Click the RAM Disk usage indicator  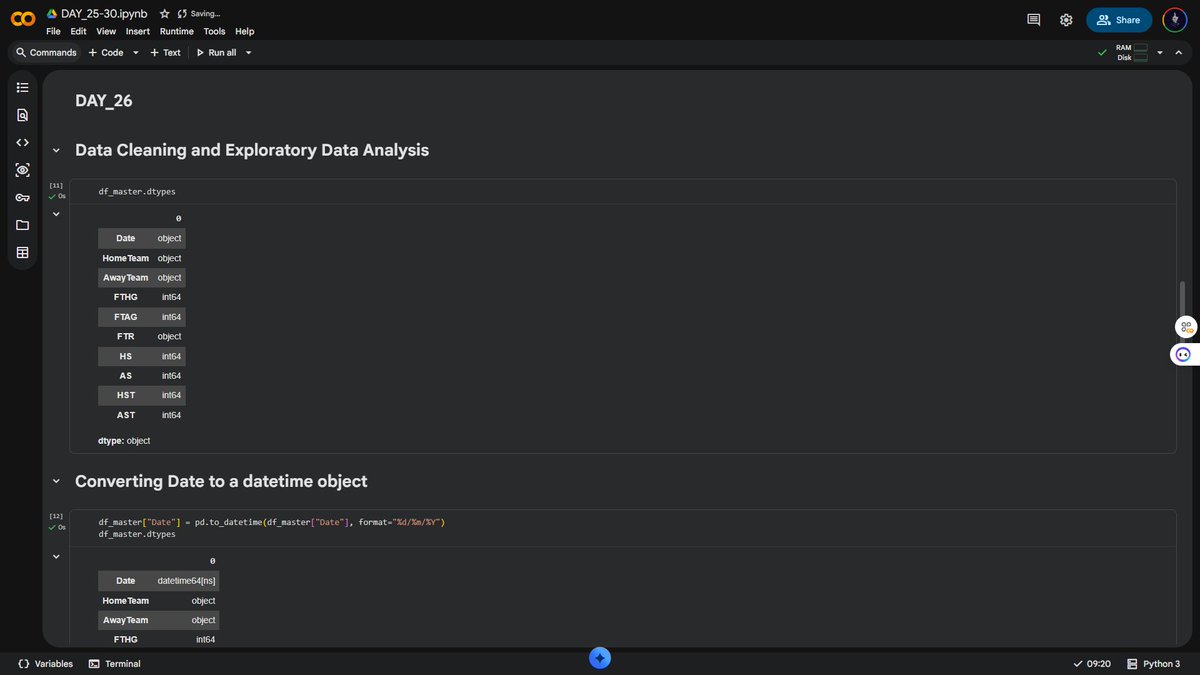[x=1132, y=52]
